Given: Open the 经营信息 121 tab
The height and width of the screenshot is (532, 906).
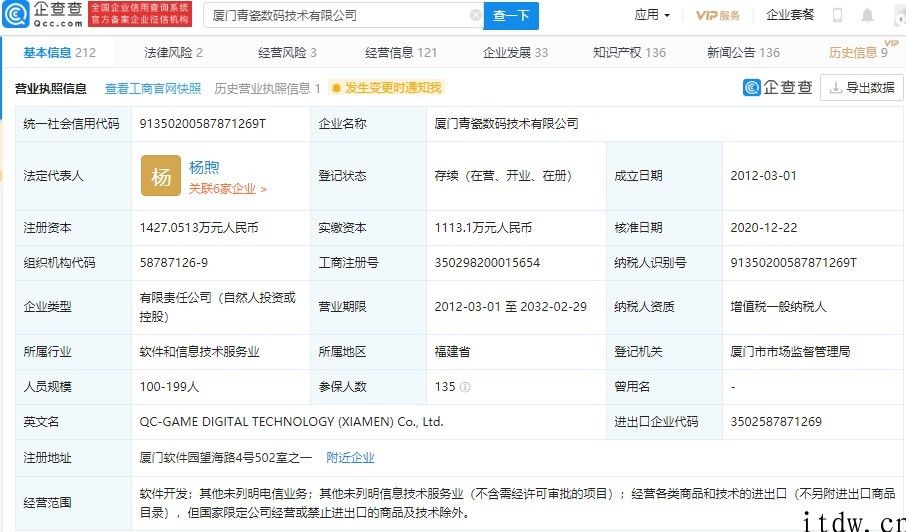Looking at the screenshot, I should 401,53.
